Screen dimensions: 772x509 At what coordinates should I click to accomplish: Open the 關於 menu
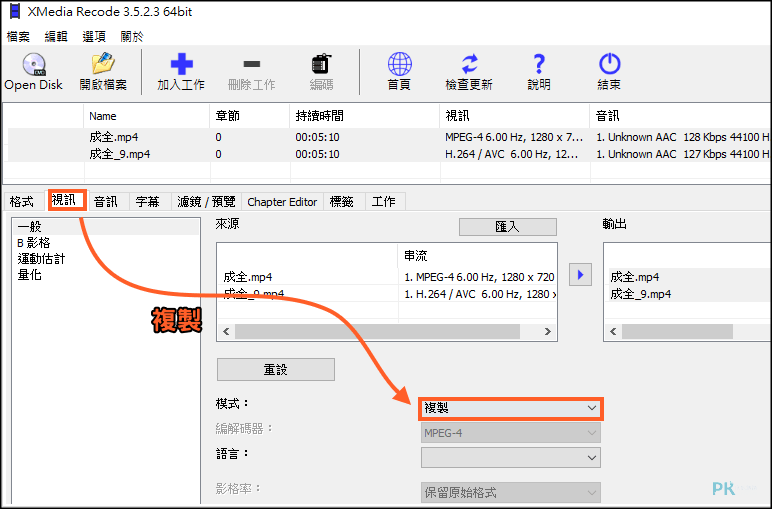(x=131, y=36)
